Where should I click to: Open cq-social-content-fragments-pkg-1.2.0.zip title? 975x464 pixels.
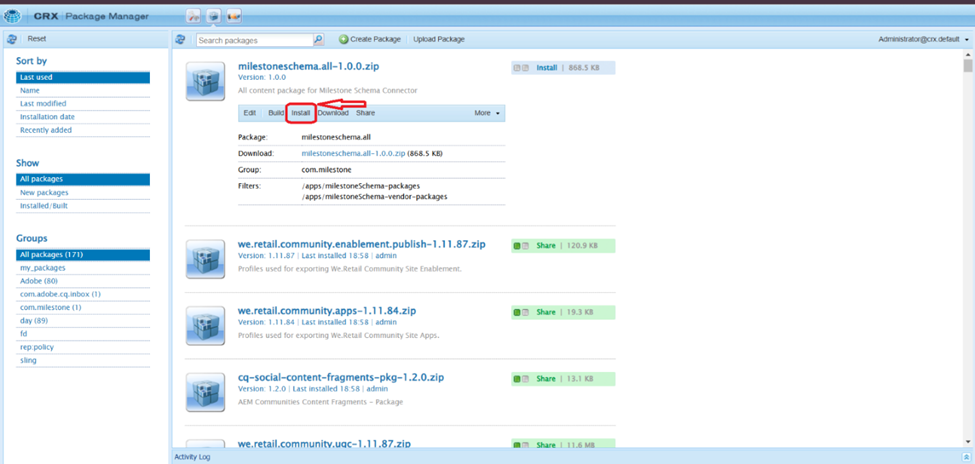pyautogui.click(x=341, y=378)
